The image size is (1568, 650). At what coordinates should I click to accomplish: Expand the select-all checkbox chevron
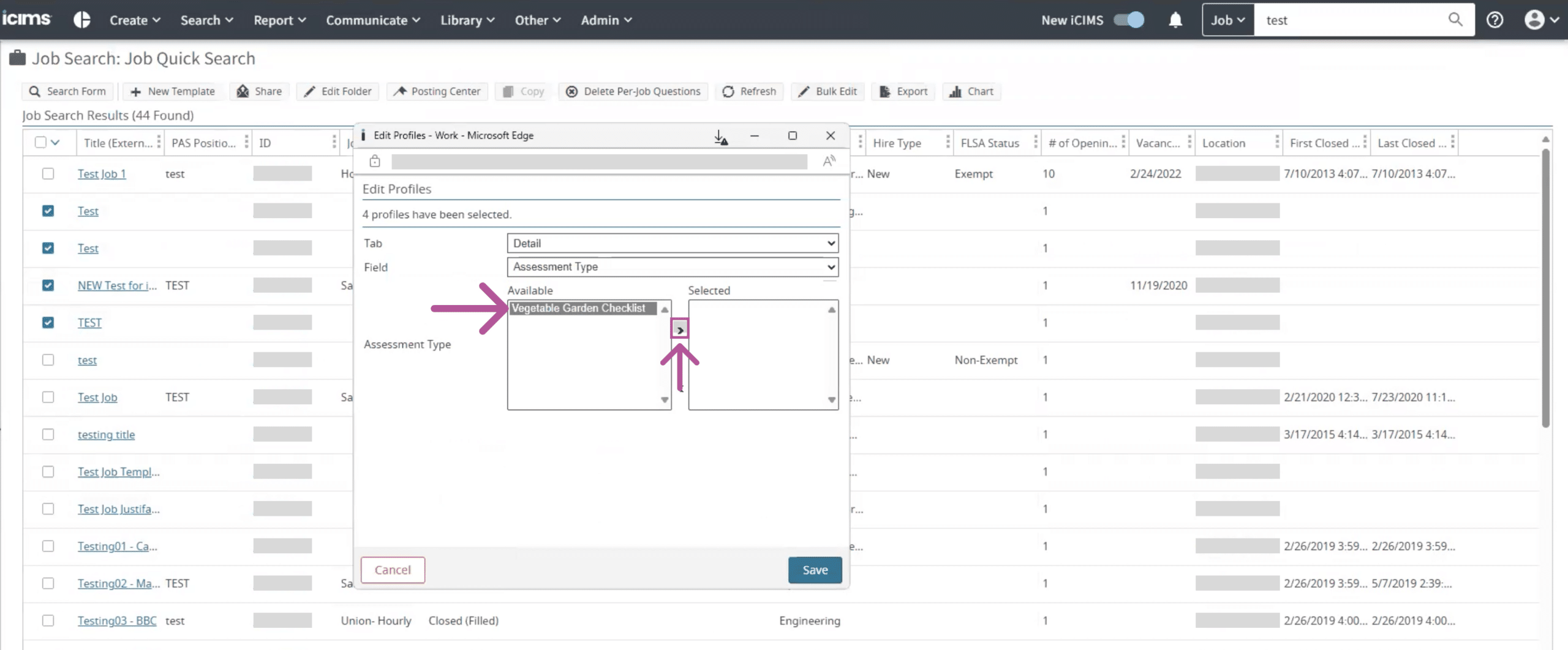tap(56, 142)
